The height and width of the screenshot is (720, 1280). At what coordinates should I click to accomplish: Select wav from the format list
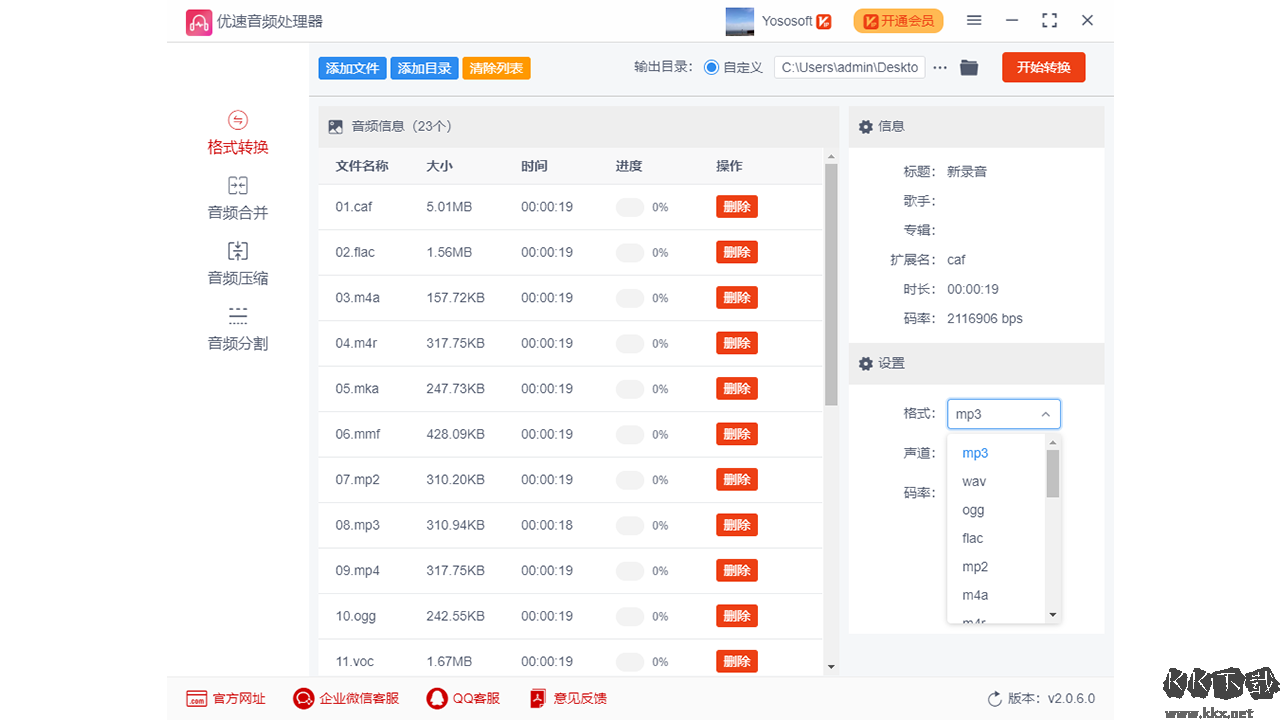[973, 481]
